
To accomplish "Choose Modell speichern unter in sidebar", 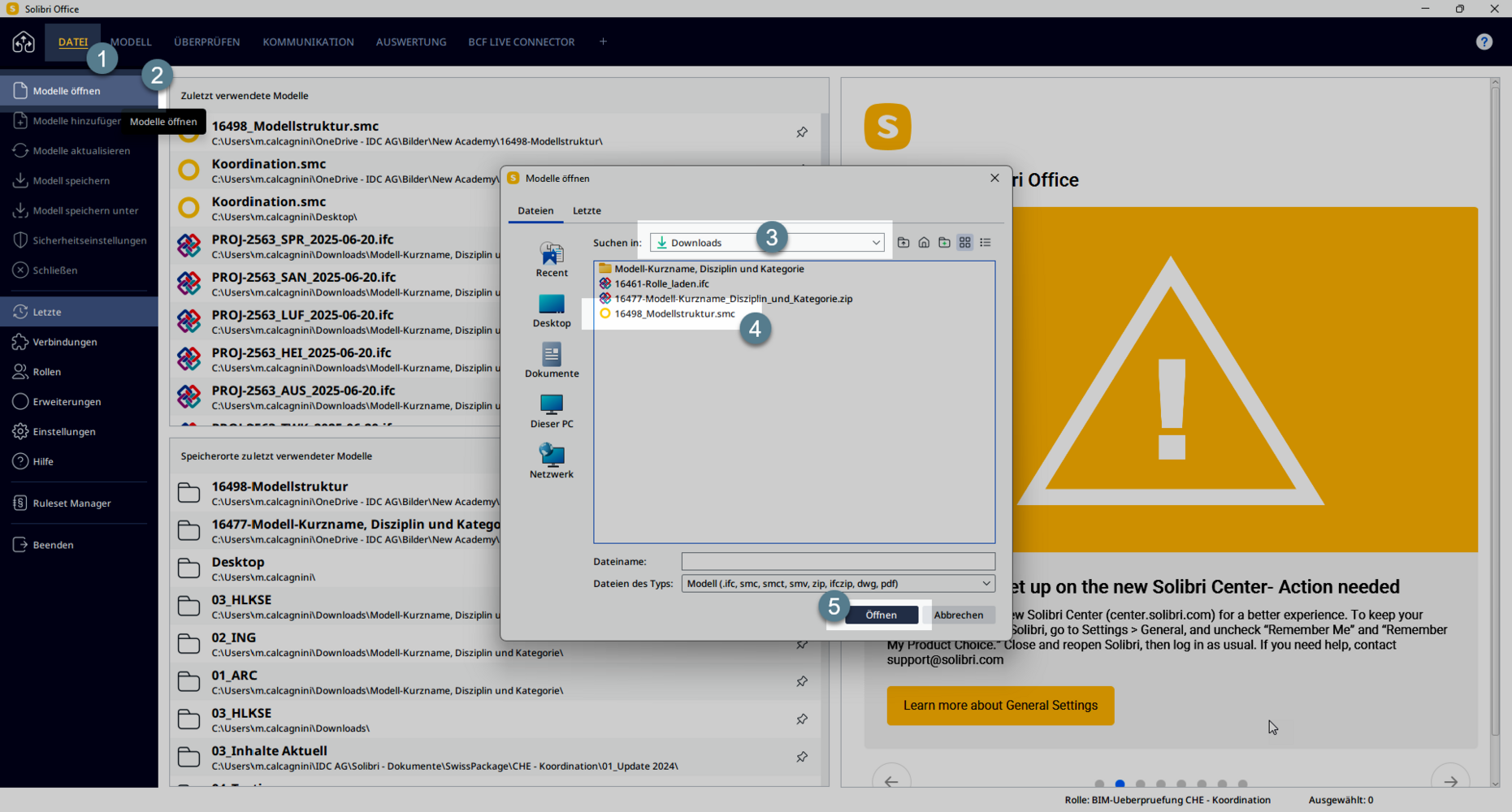I will (x=79, y=210).
